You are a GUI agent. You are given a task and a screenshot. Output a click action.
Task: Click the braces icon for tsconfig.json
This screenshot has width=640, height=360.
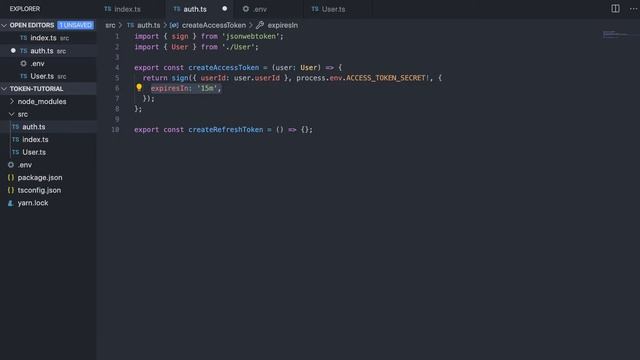point(11,190)
